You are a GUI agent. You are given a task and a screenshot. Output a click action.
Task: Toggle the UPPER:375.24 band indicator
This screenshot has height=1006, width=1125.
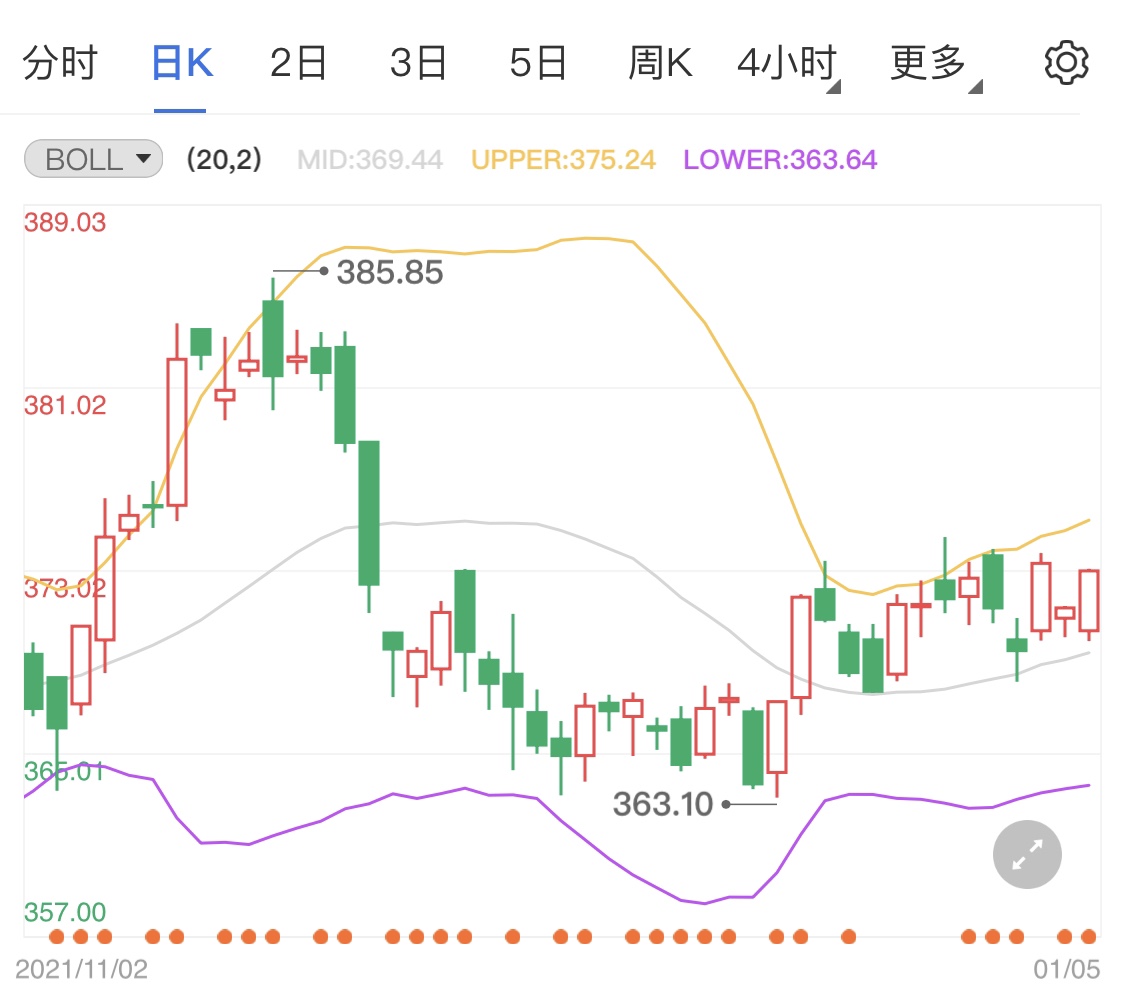pyautogui.click(x=563, y=158)
